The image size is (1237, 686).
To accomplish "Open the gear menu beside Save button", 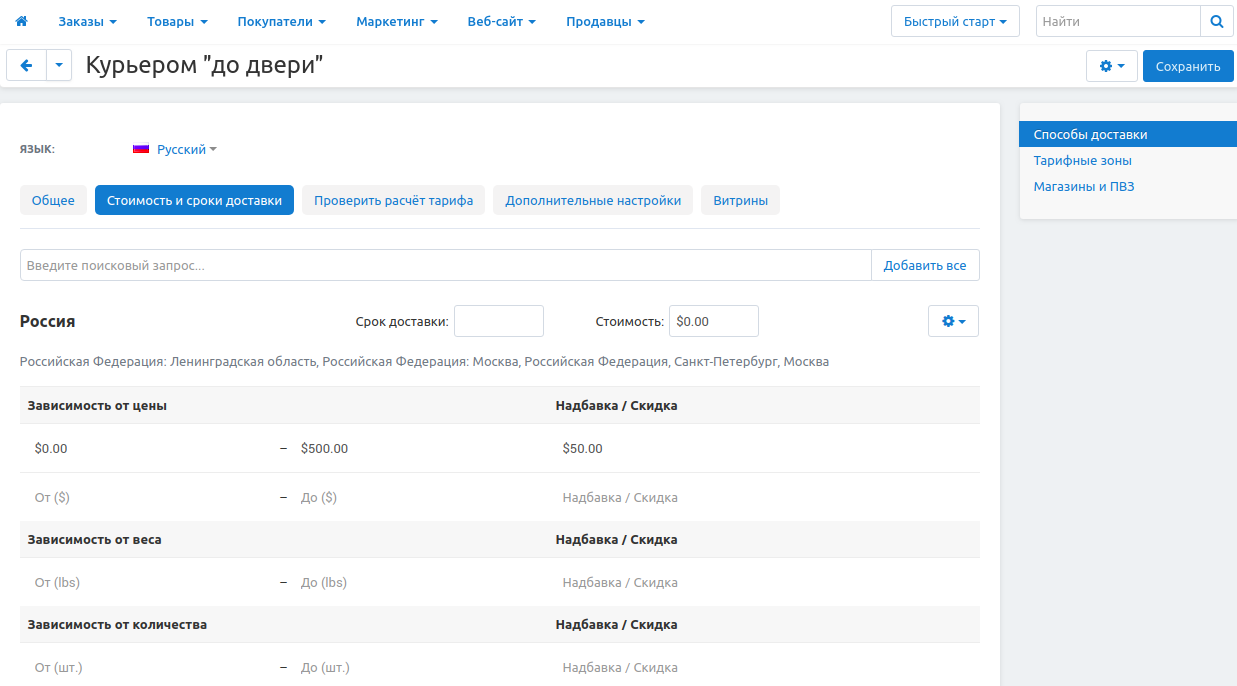I will 1111,66.
